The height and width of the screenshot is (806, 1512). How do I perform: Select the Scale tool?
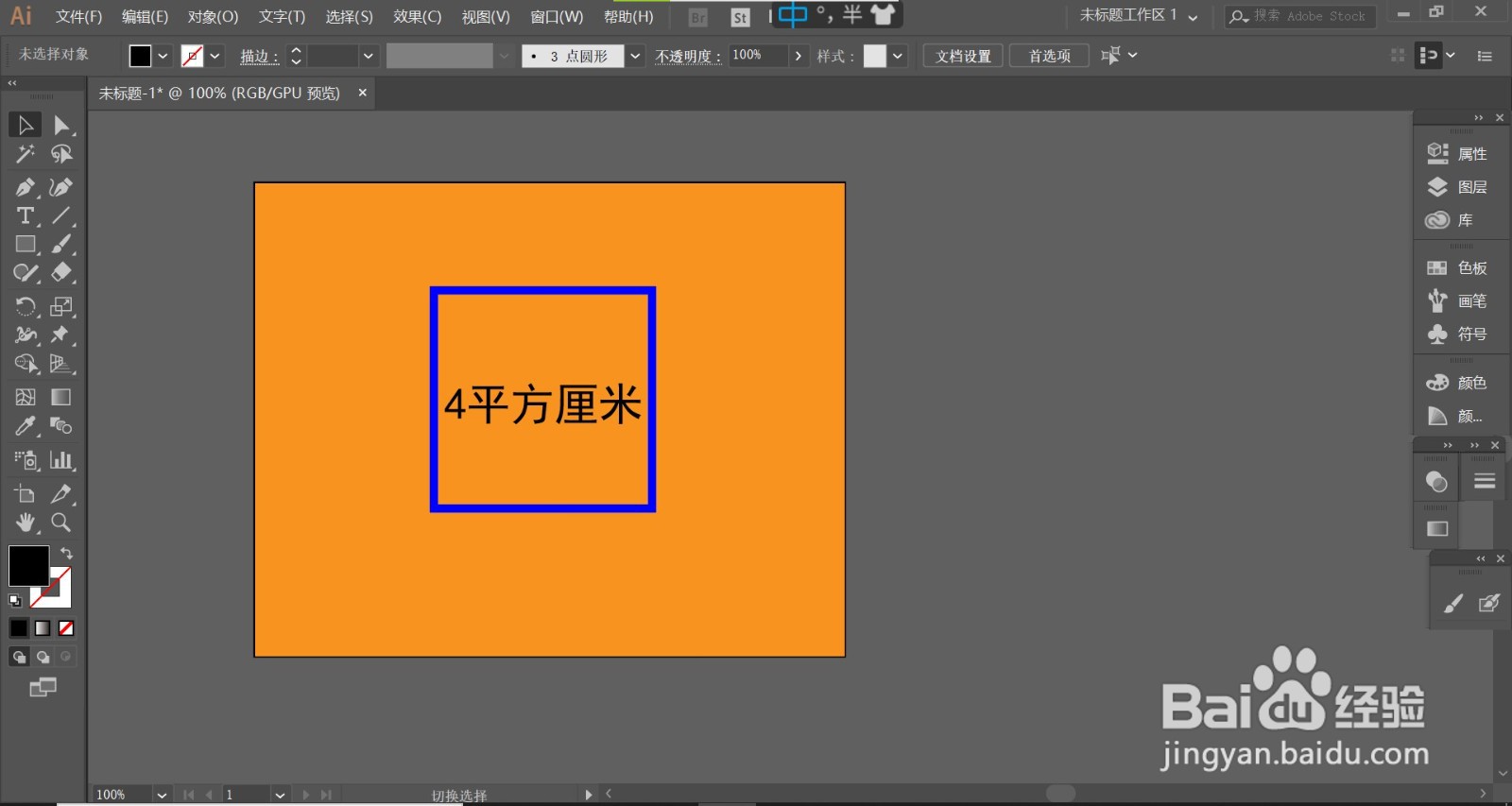[61, 306]
